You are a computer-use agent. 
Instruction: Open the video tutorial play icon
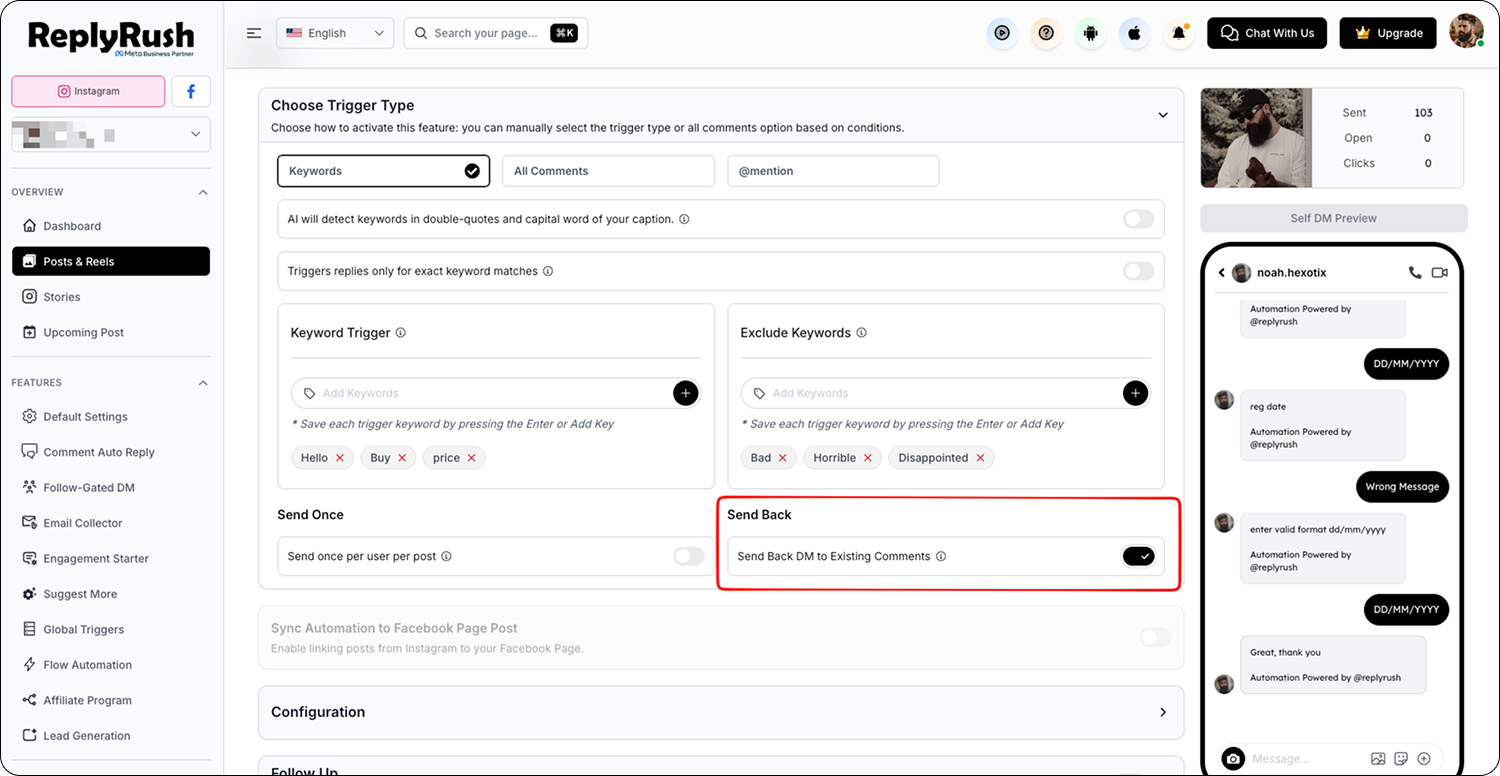tap(1002, 33)
